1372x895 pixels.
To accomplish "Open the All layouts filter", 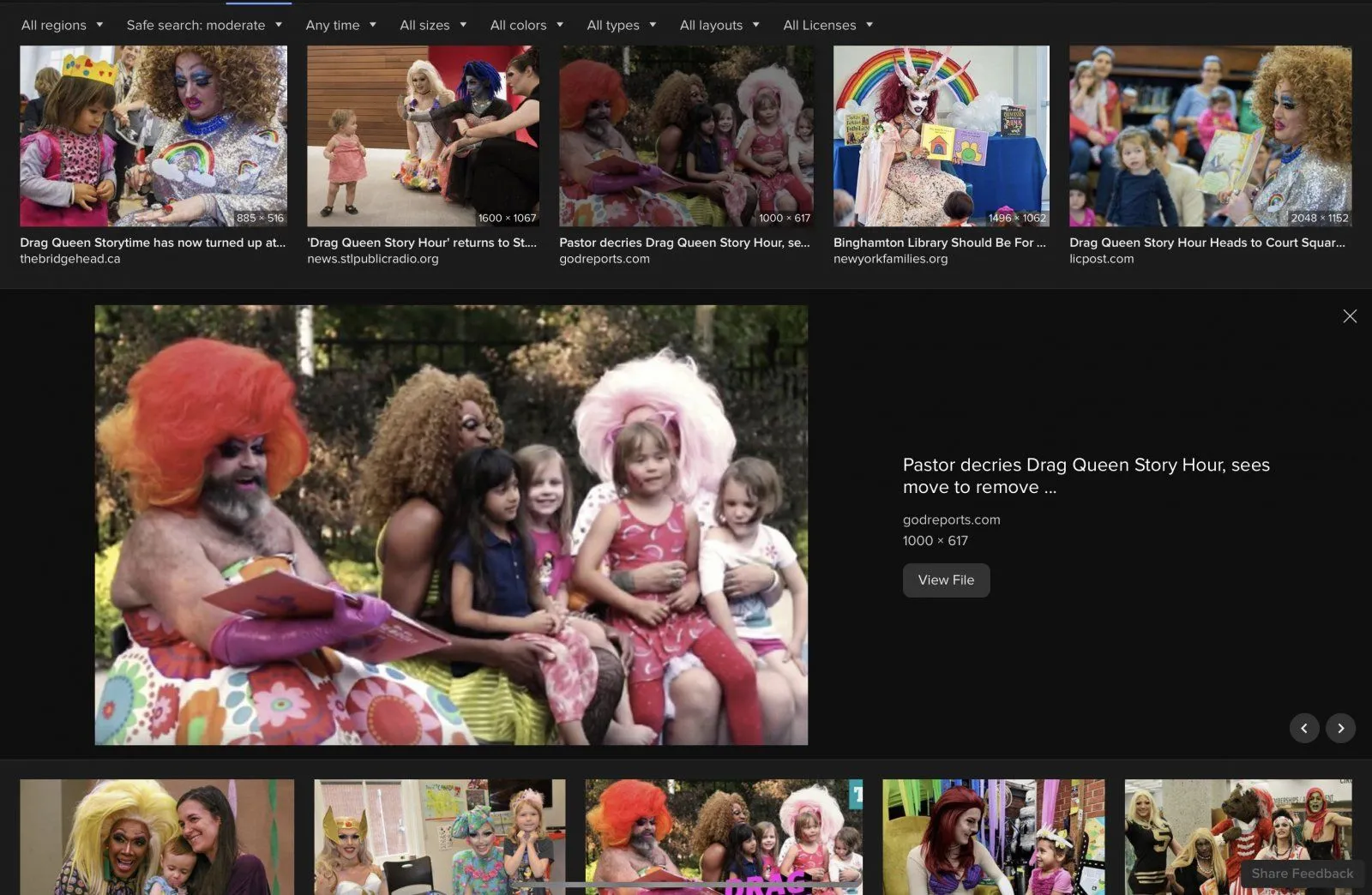I will pos(719,25).
